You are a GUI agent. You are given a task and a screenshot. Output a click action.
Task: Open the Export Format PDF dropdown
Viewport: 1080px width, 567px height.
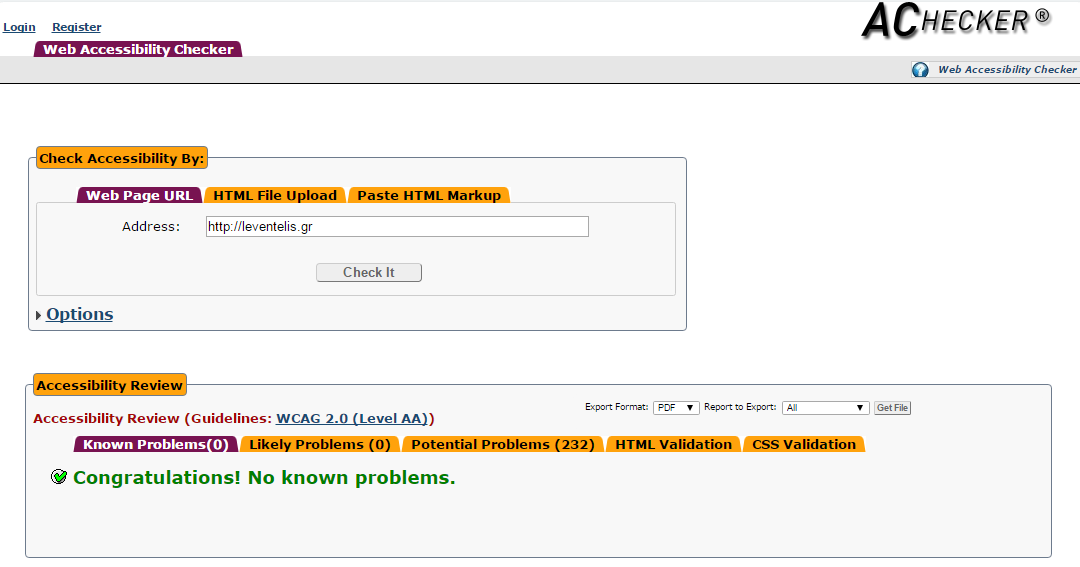tap(676, 408)
